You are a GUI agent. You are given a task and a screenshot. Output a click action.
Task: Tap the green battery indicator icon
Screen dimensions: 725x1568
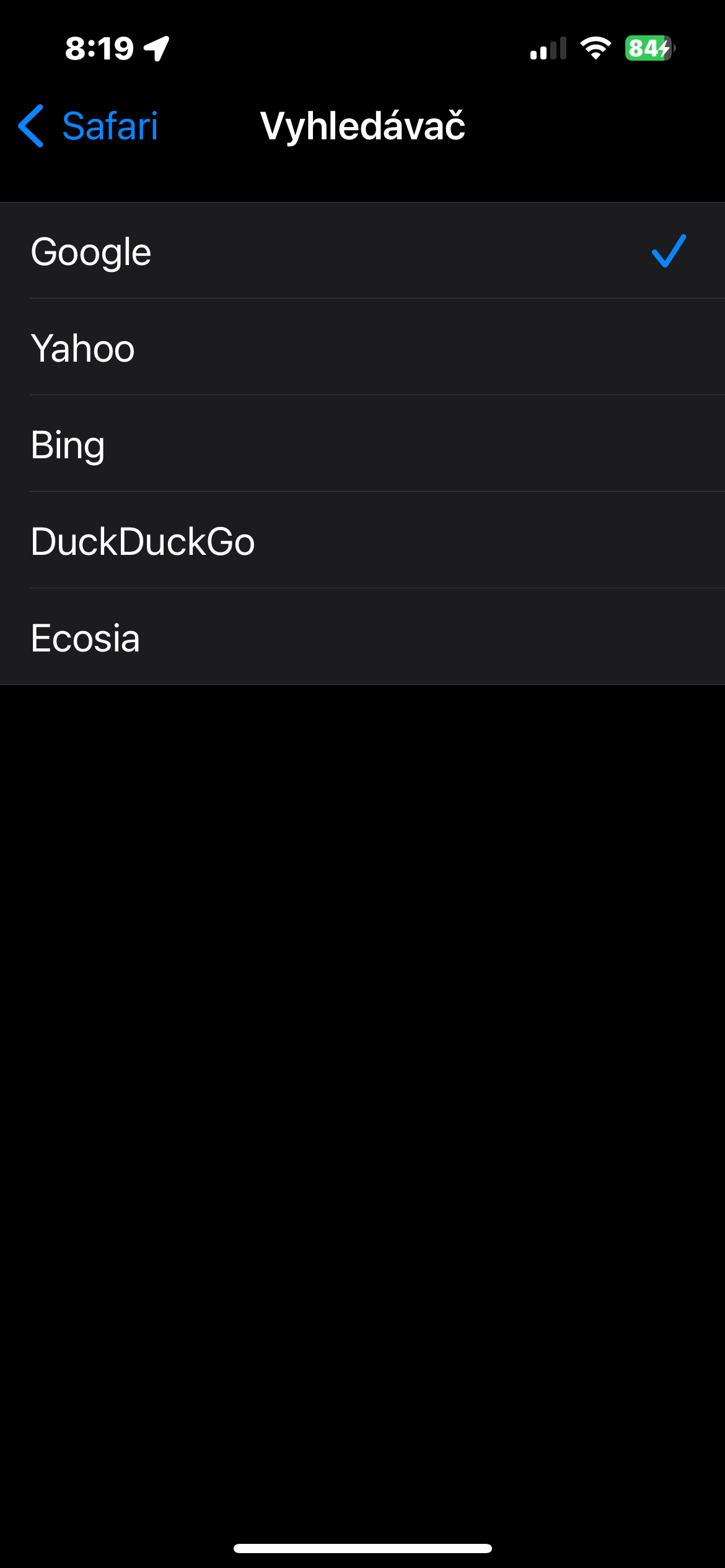click(x=648, y=48)
